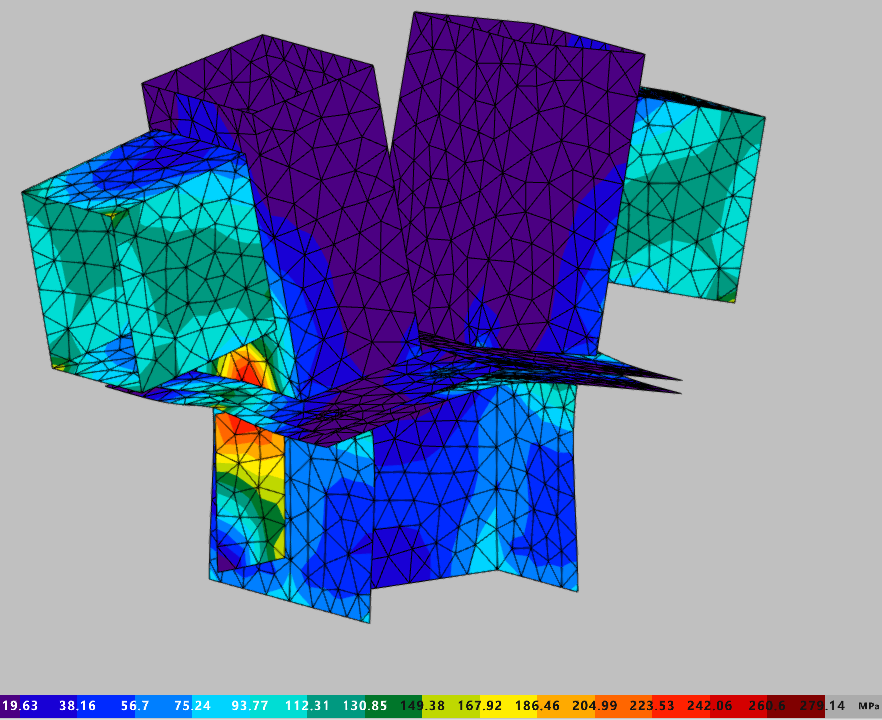Select the 93.77 cyan legend swatch
Viewport: 882px width, 720px height.
click(x=250, y=706)
